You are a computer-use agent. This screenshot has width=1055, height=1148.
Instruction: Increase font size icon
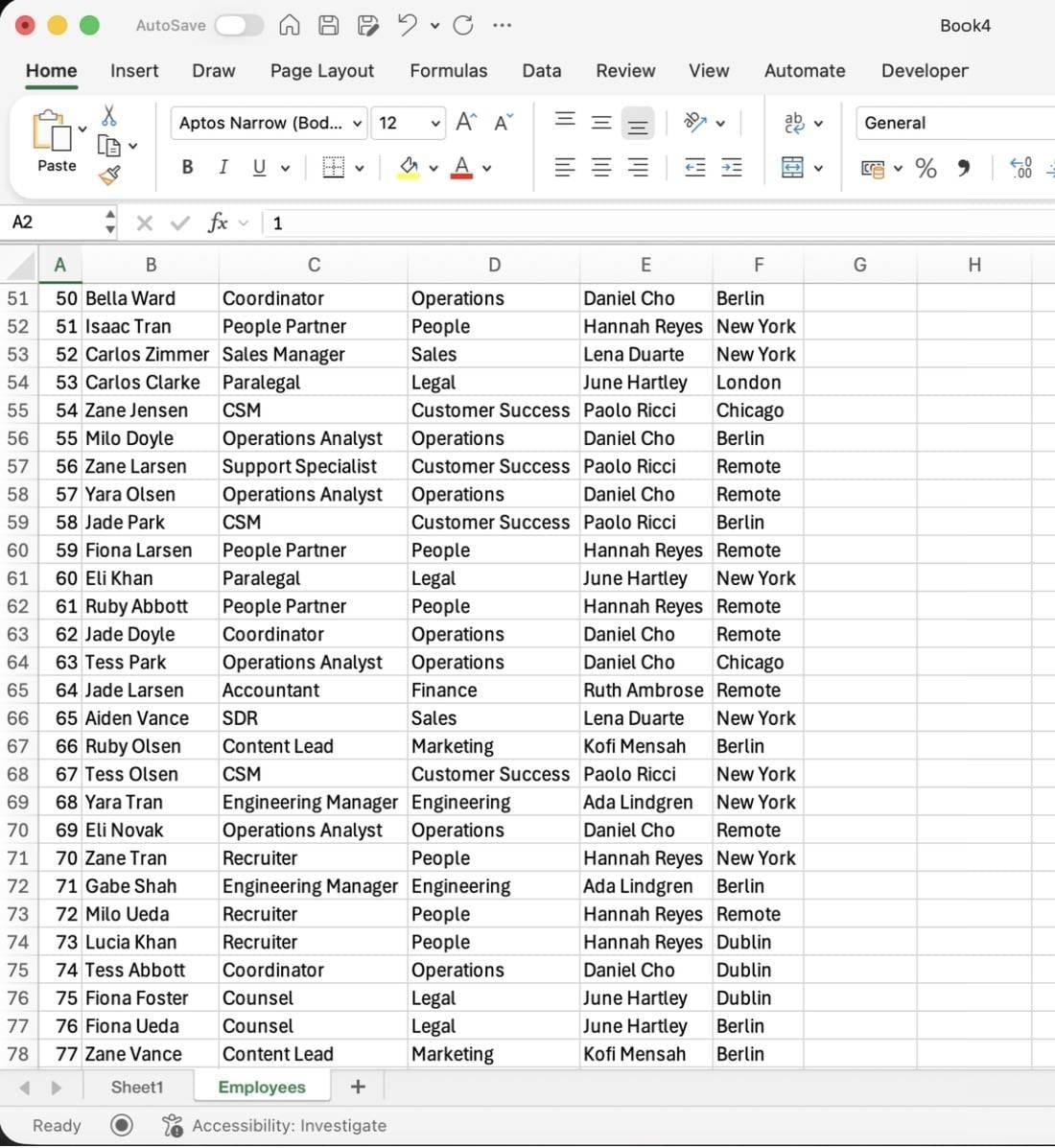(466, 122)
